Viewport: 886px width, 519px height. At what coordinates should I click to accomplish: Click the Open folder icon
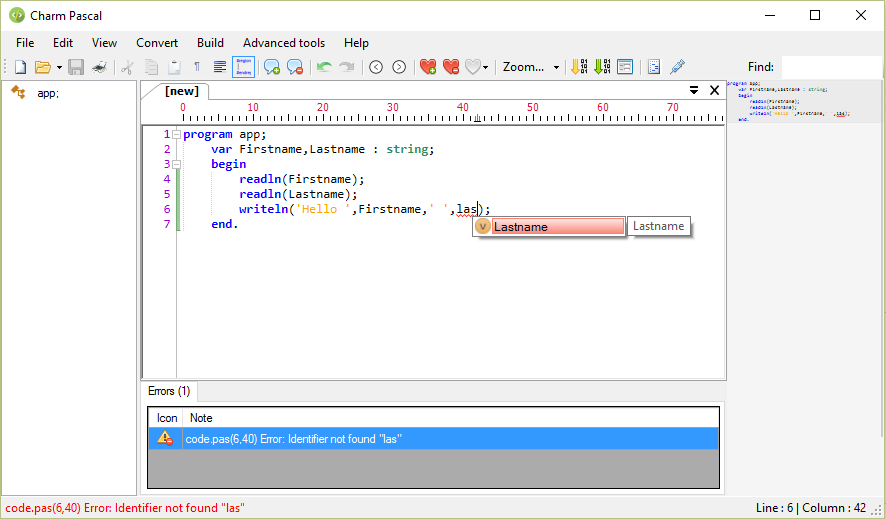[42, 67]
